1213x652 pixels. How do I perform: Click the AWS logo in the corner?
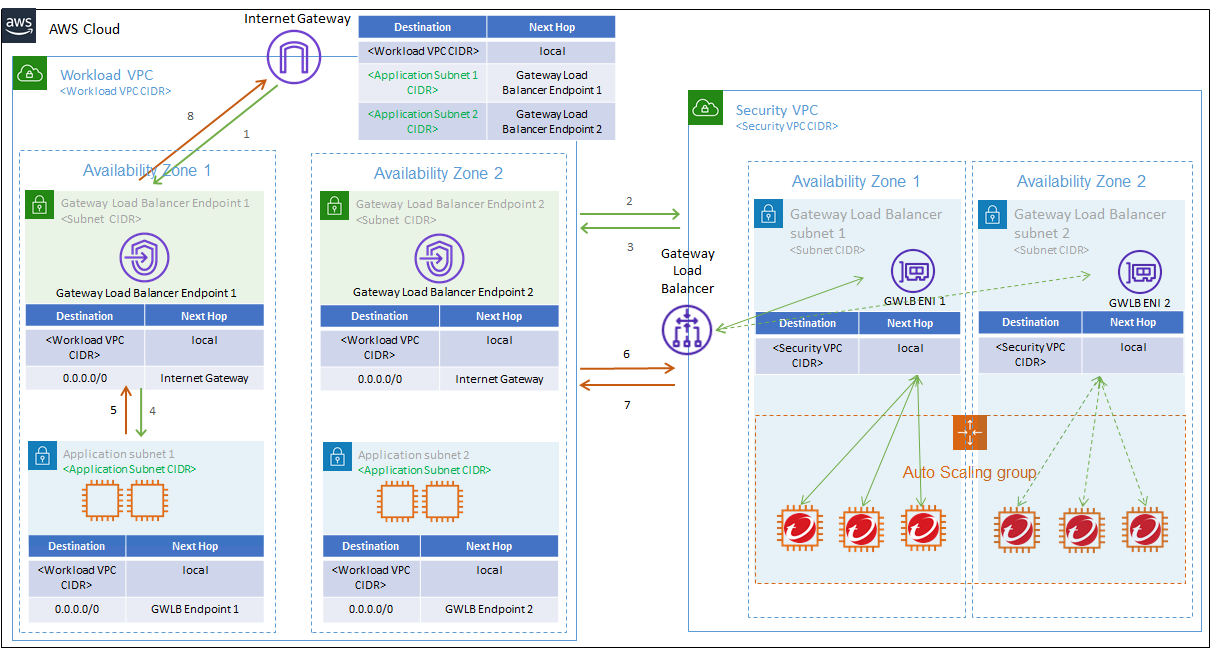[21, 27]
